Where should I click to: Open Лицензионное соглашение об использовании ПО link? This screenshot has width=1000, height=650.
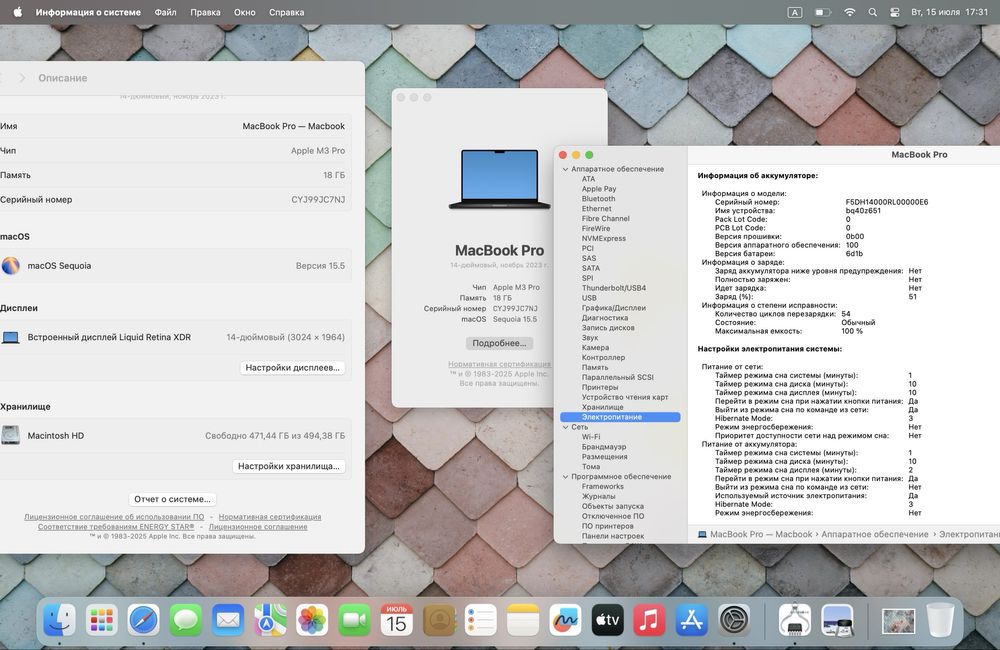pos(114,517)
